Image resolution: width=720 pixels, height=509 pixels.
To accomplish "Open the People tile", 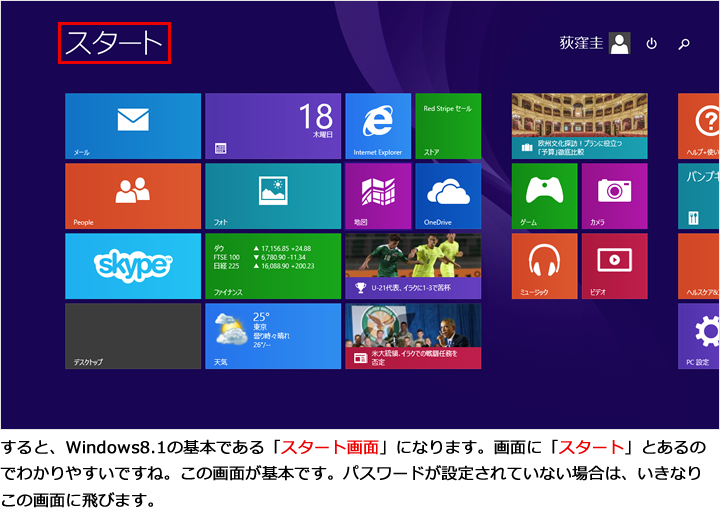I will [x=133, y=196].
